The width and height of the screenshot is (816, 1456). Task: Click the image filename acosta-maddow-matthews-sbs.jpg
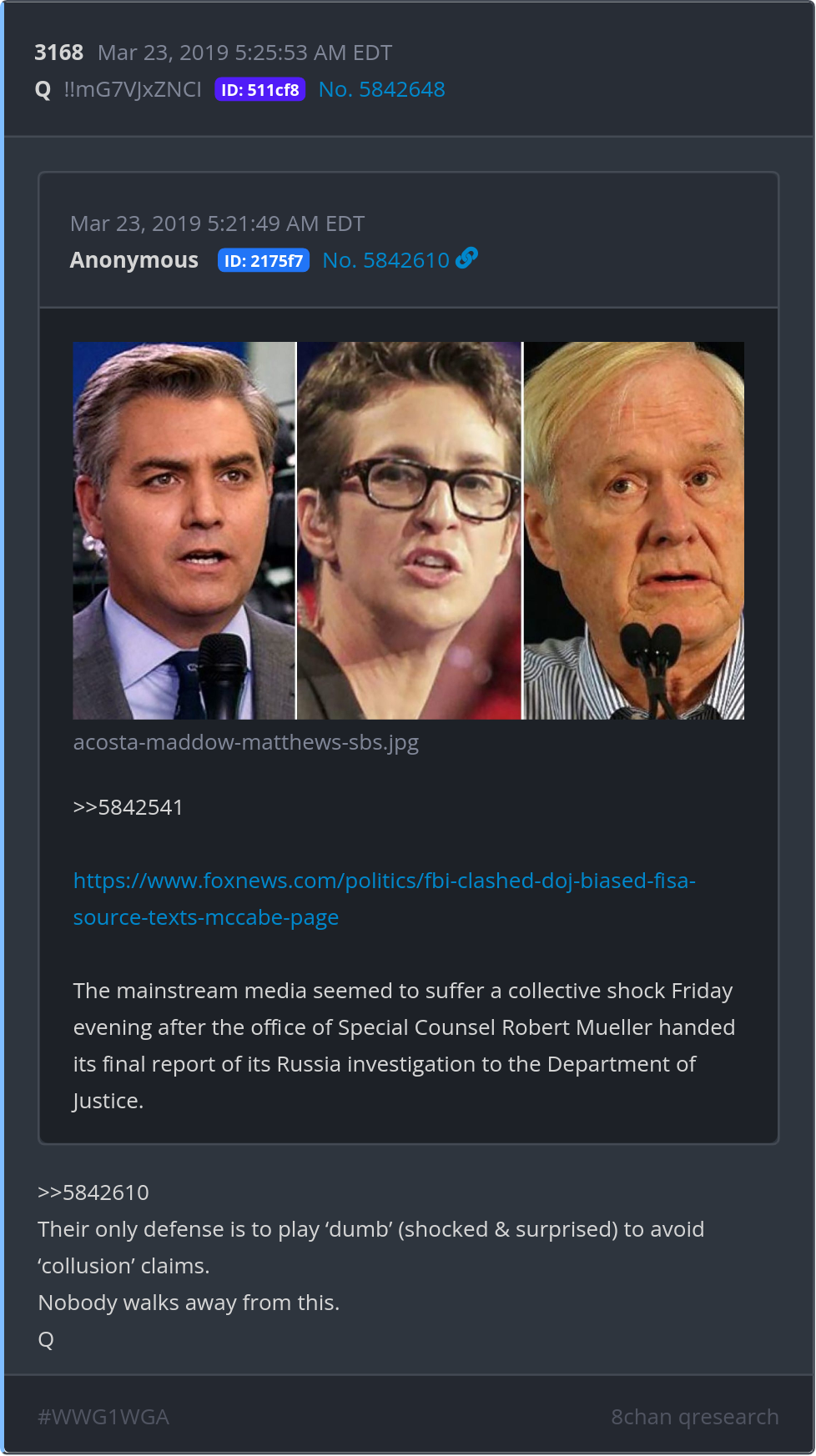point(246,742)
